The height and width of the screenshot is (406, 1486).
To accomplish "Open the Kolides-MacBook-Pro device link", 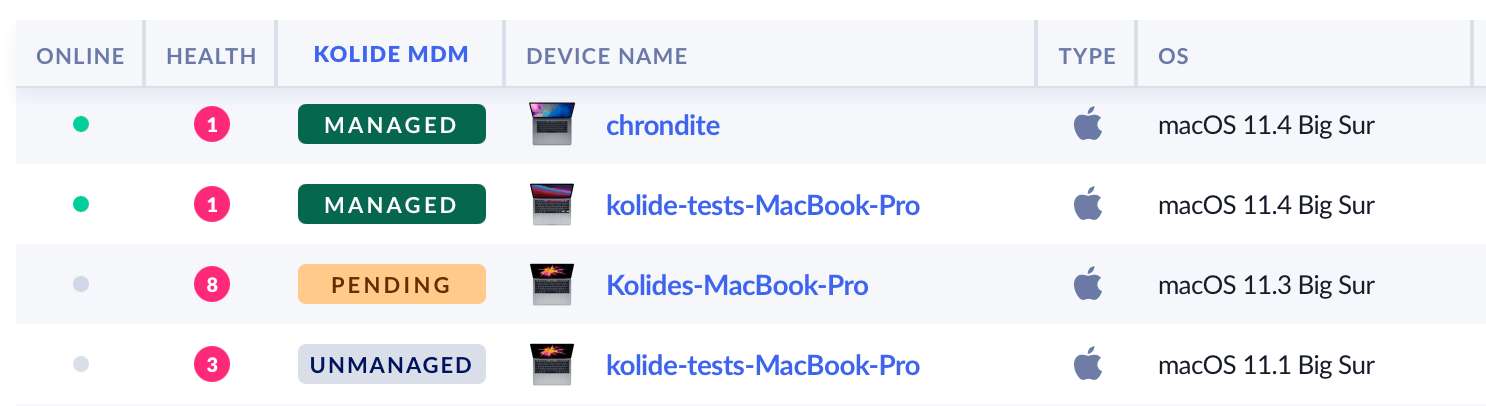I will point(737,286).
